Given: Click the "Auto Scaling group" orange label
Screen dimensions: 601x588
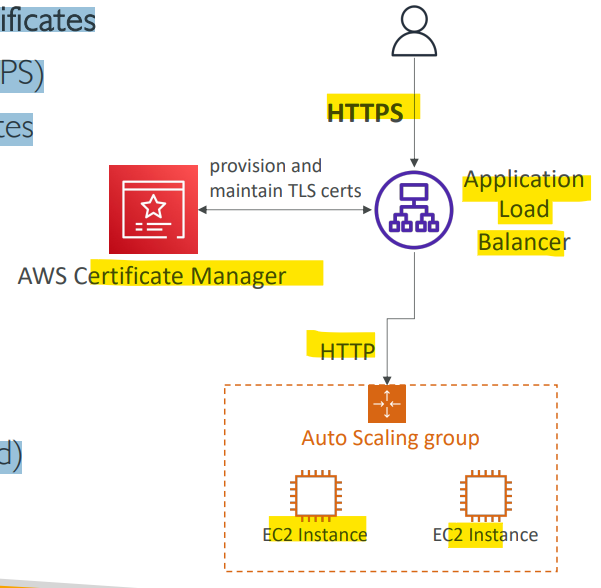Looking at the screenshot, I should tap(390, 439).
